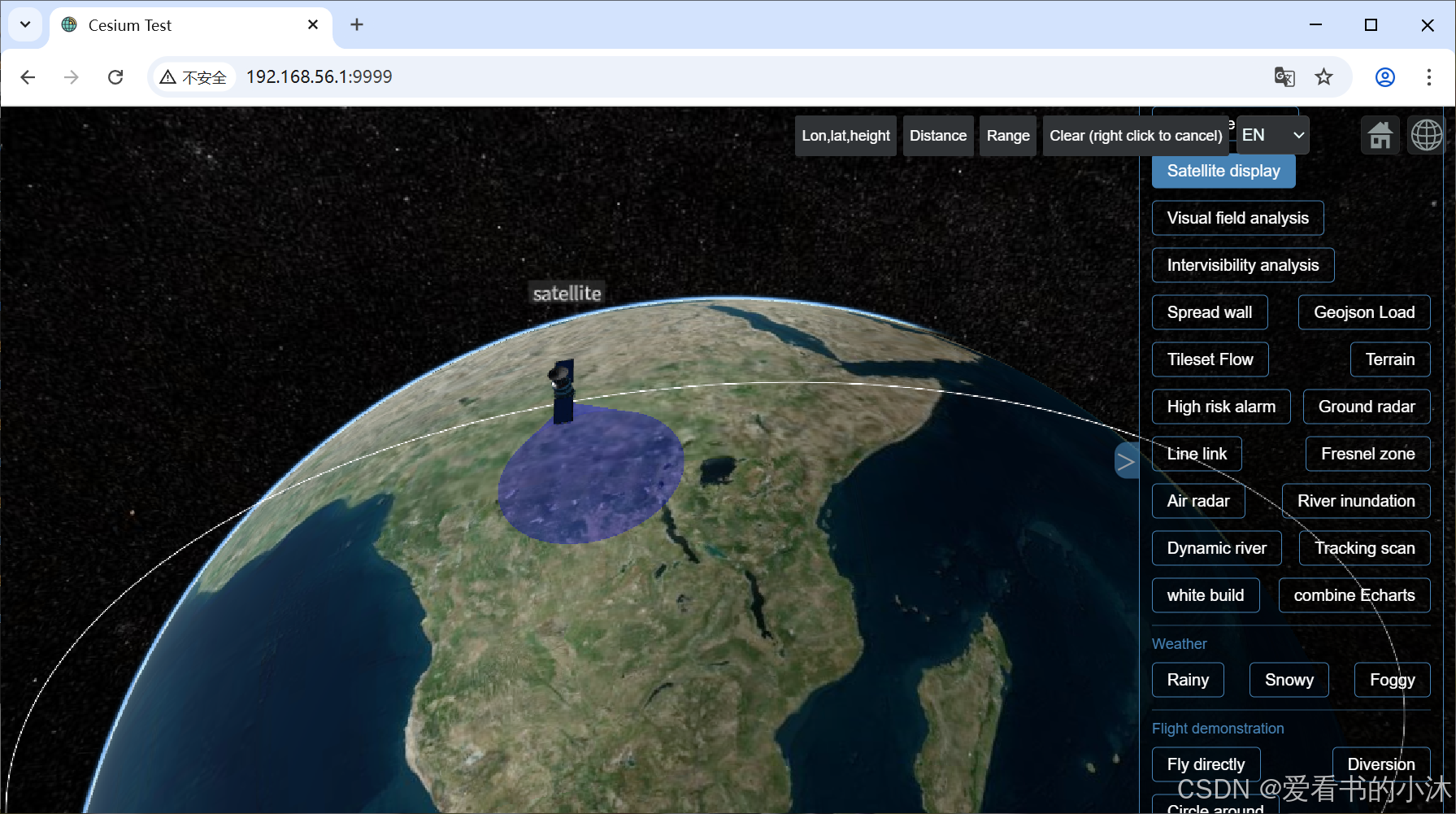This screenshot has width=1456, height=814.
Task: Click the blue satellite coverage circle
Action: click(x=591, y=476)
